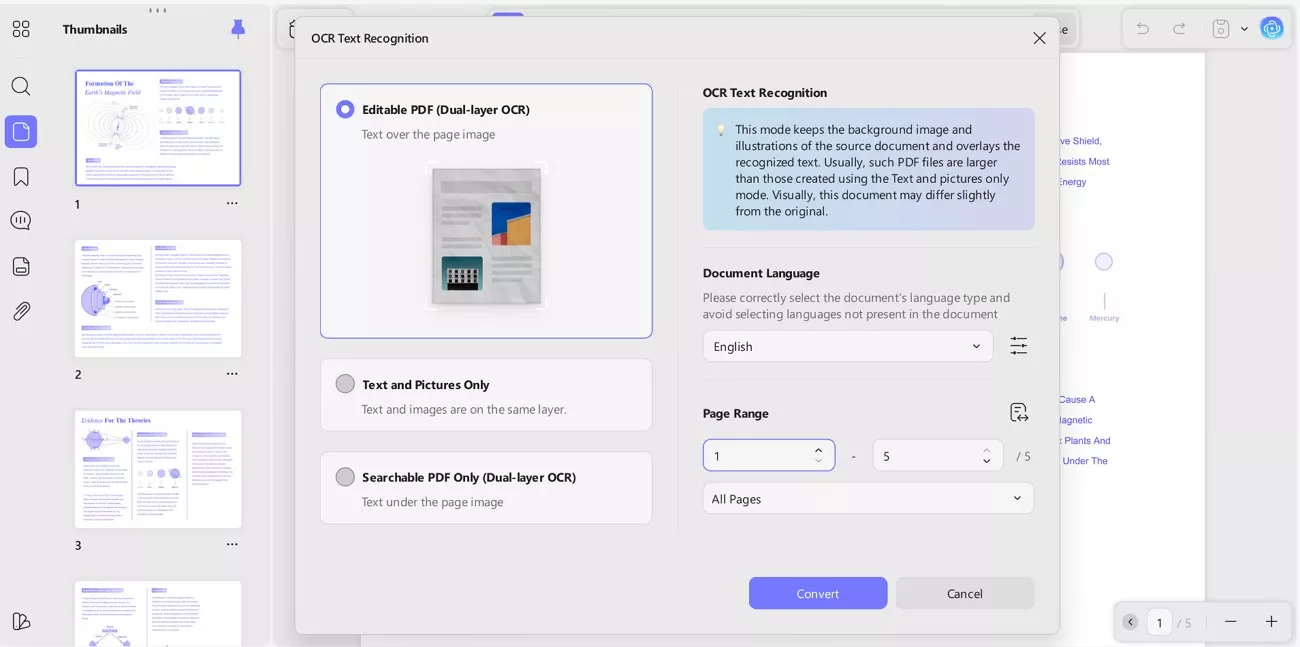Click the start page range input field
Screen dimensions: 1300x647
point(757,455)
